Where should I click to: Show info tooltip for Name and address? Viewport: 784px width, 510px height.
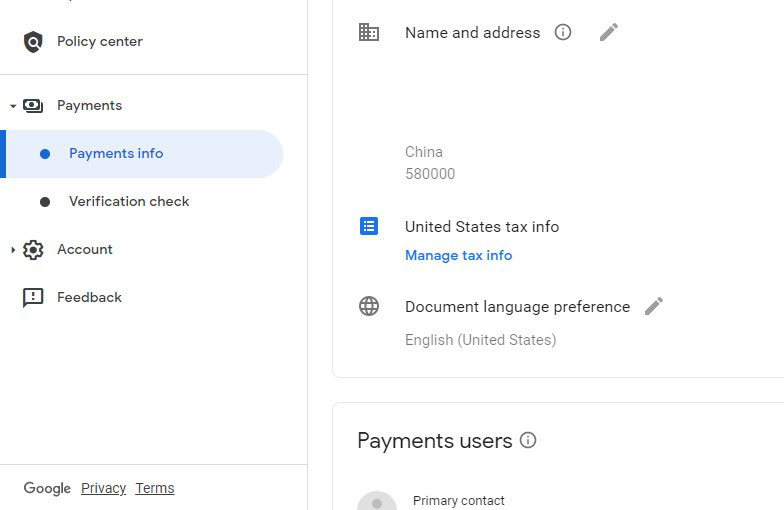point(563,33)
